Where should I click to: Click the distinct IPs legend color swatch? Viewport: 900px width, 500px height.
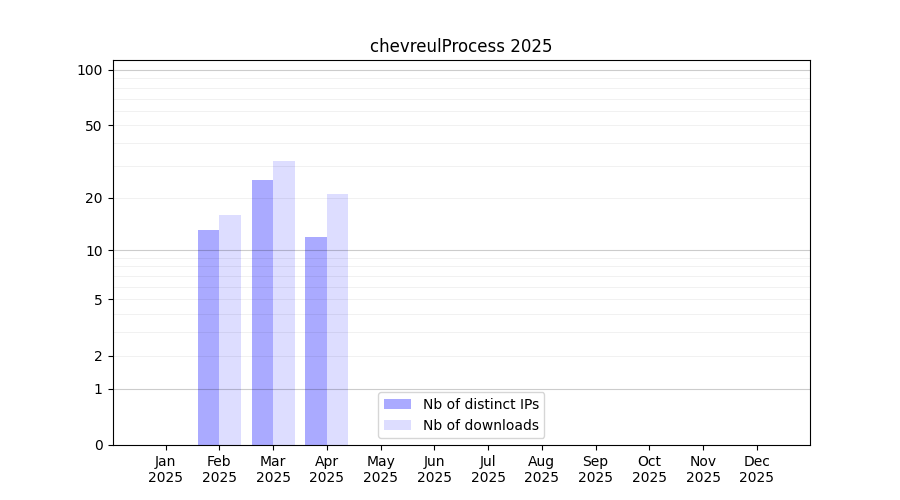point(397,404)
